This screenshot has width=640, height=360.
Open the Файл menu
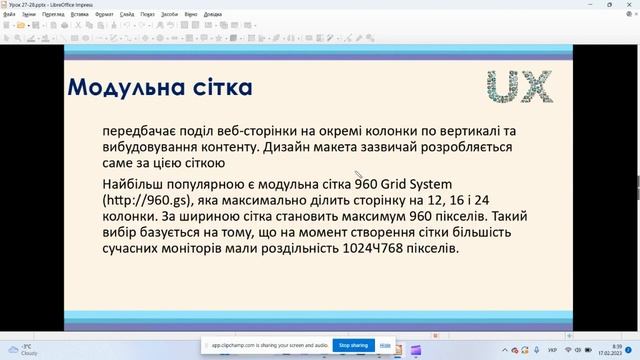tap(9, 14)
